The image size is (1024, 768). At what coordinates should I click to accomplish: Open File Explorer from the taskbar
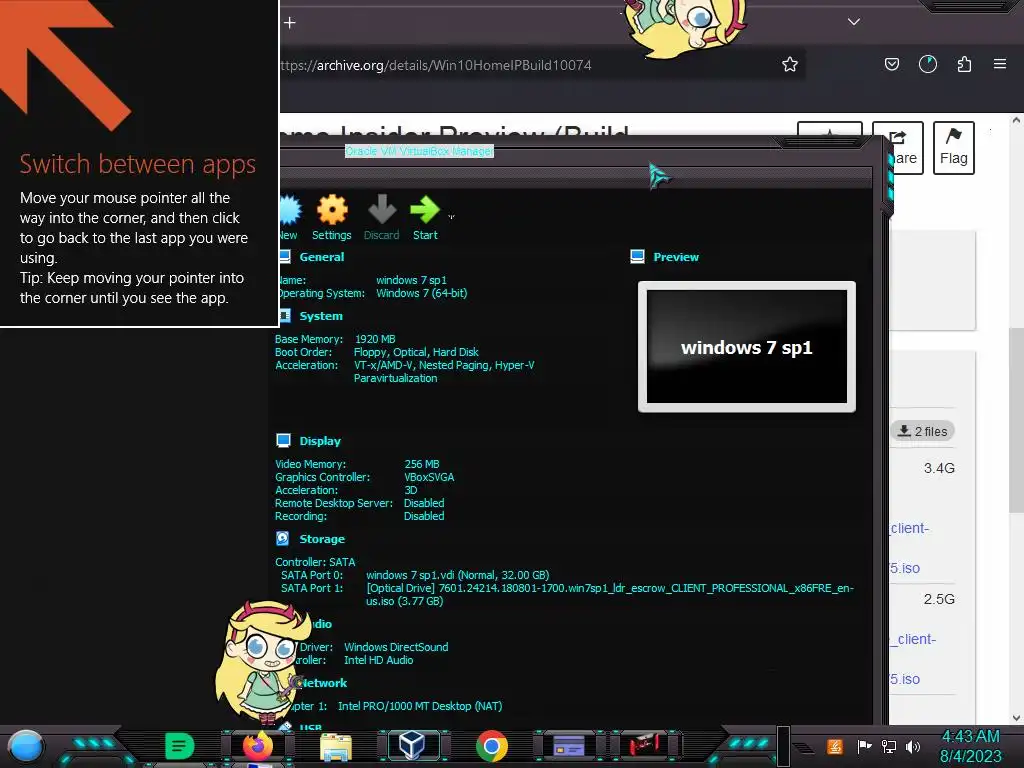336,746
